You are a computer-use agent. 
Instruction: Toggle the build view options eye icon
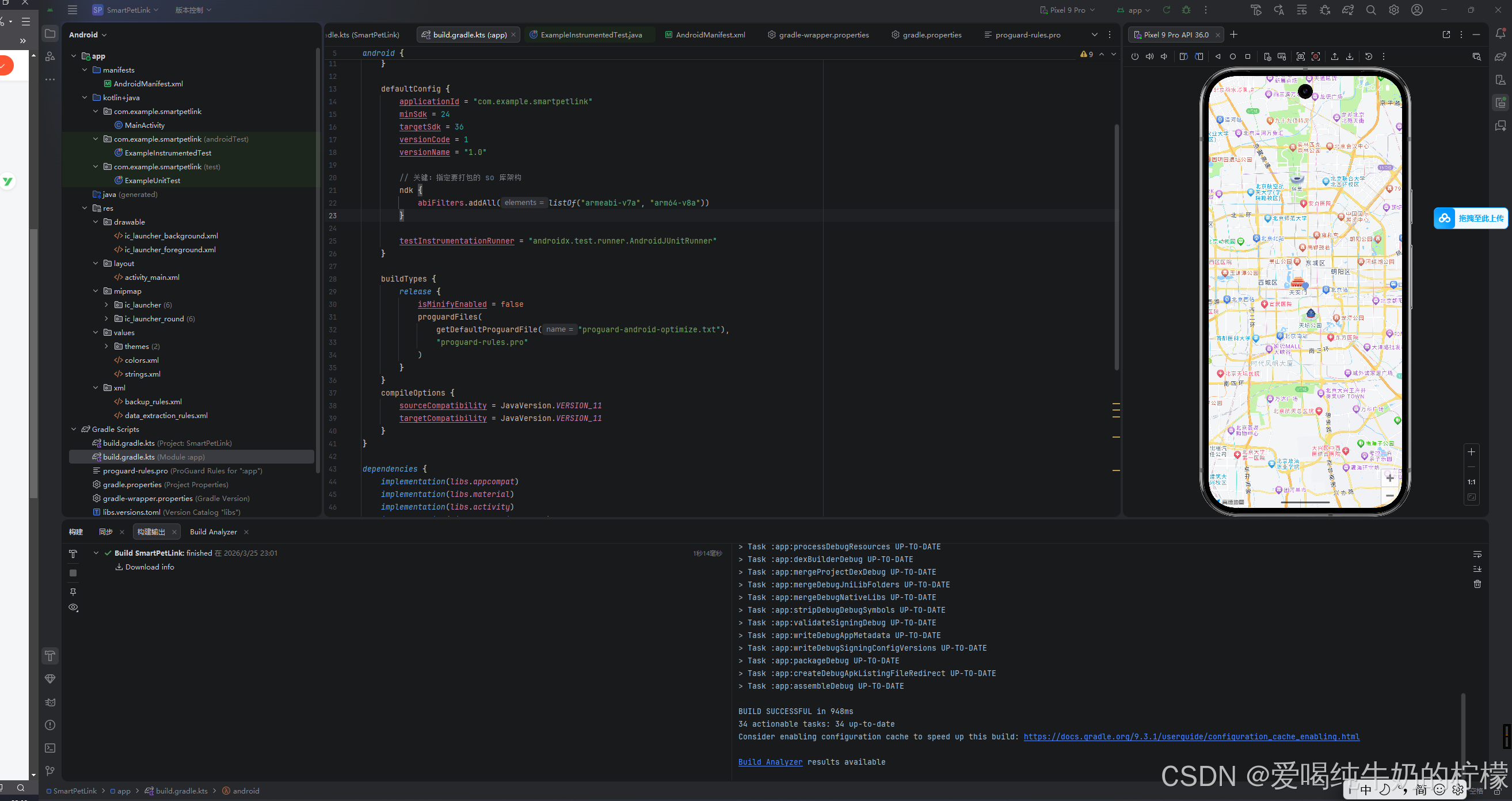(x=73, y=608)
